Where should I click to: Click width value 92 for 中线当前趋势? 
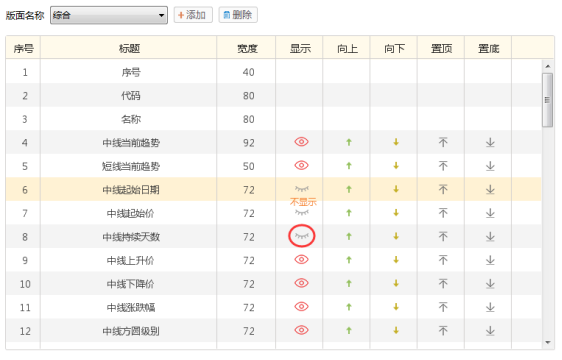pos(248,143)
